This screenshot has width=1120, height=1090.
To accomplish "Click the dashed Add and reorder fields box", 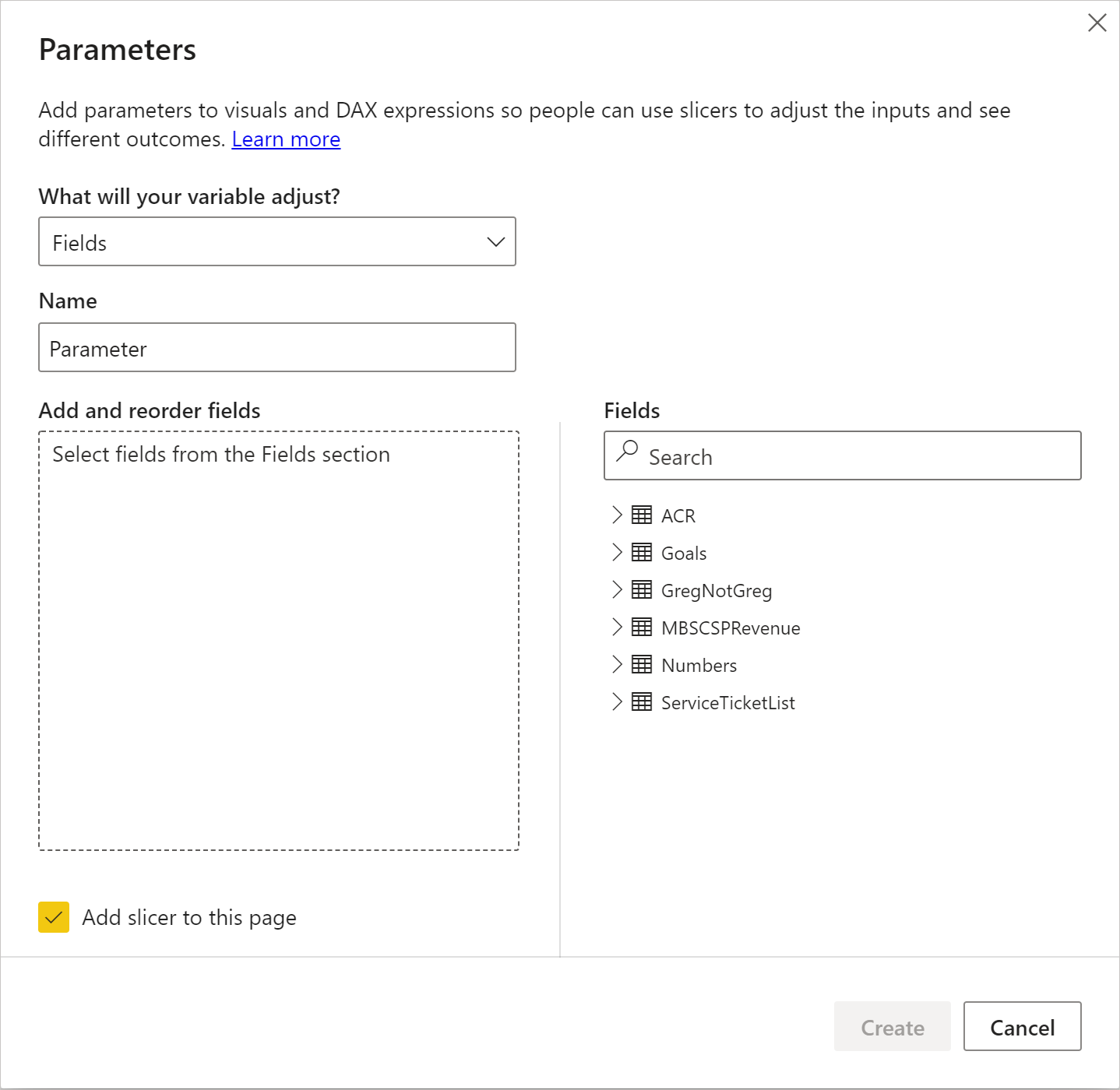I will click(x=279, y=641).
